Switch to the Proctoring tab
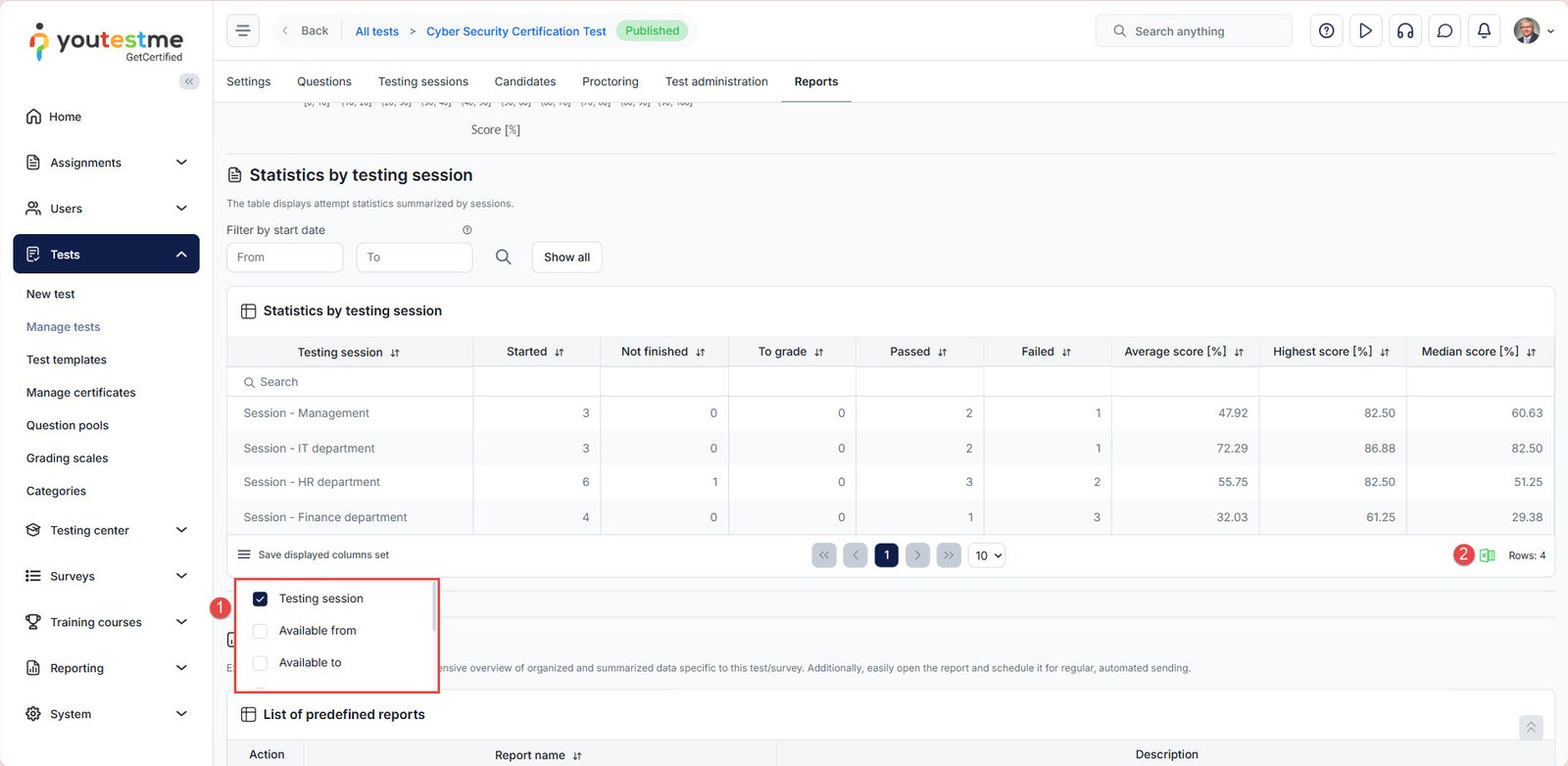Image resolution: width=1568 pixels, height=766 pixels. tap(610, 81)
